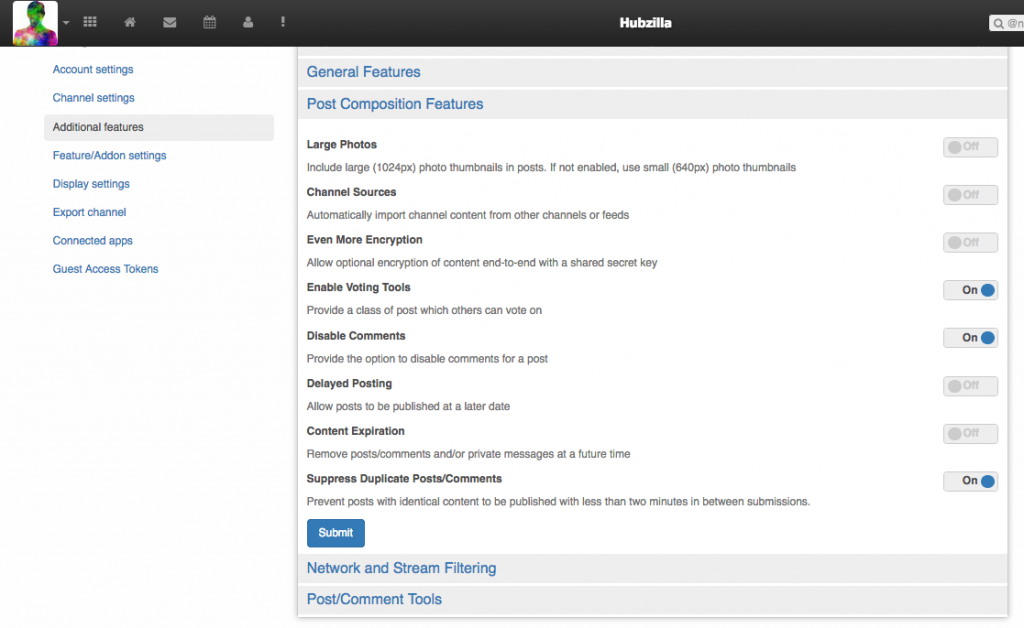Open the dropdown arrow beside avatar
Viewport: 1024px width, 628px height.
(66, 23)
